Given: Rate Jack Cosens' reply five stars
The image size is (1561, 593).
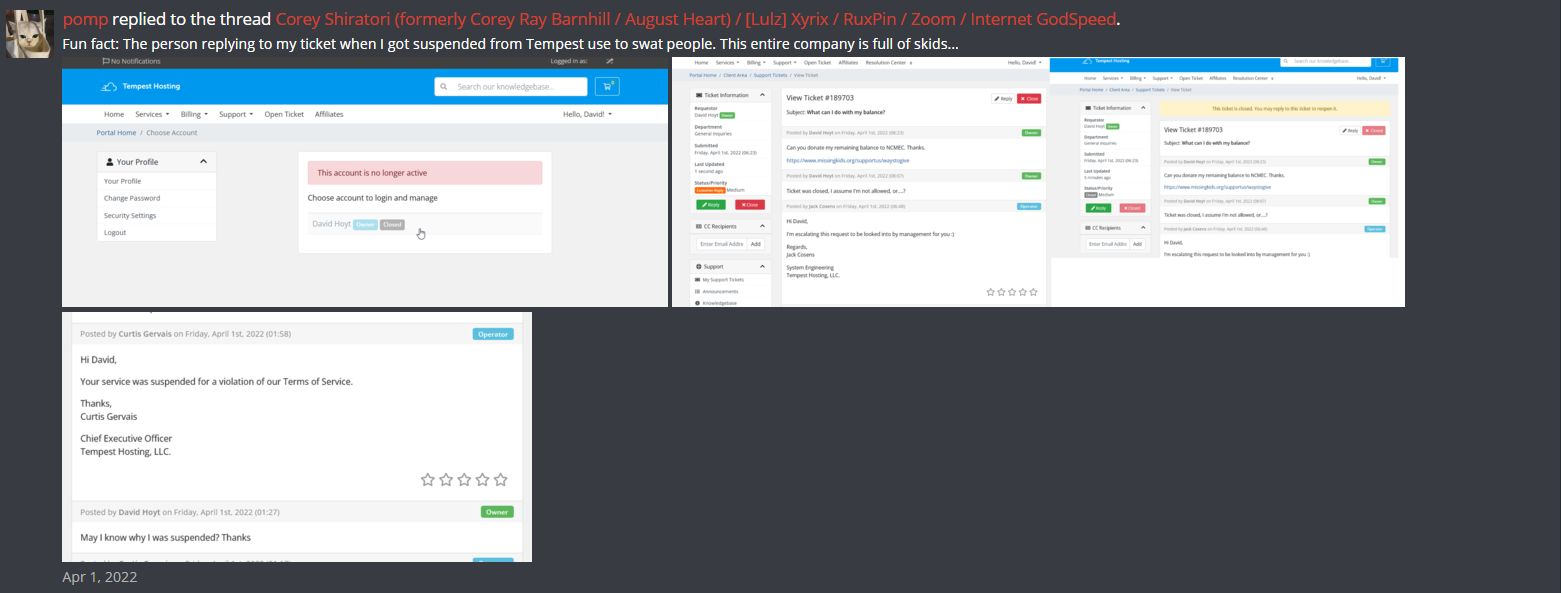Looking at the screenshot, I should point(1033,292).
